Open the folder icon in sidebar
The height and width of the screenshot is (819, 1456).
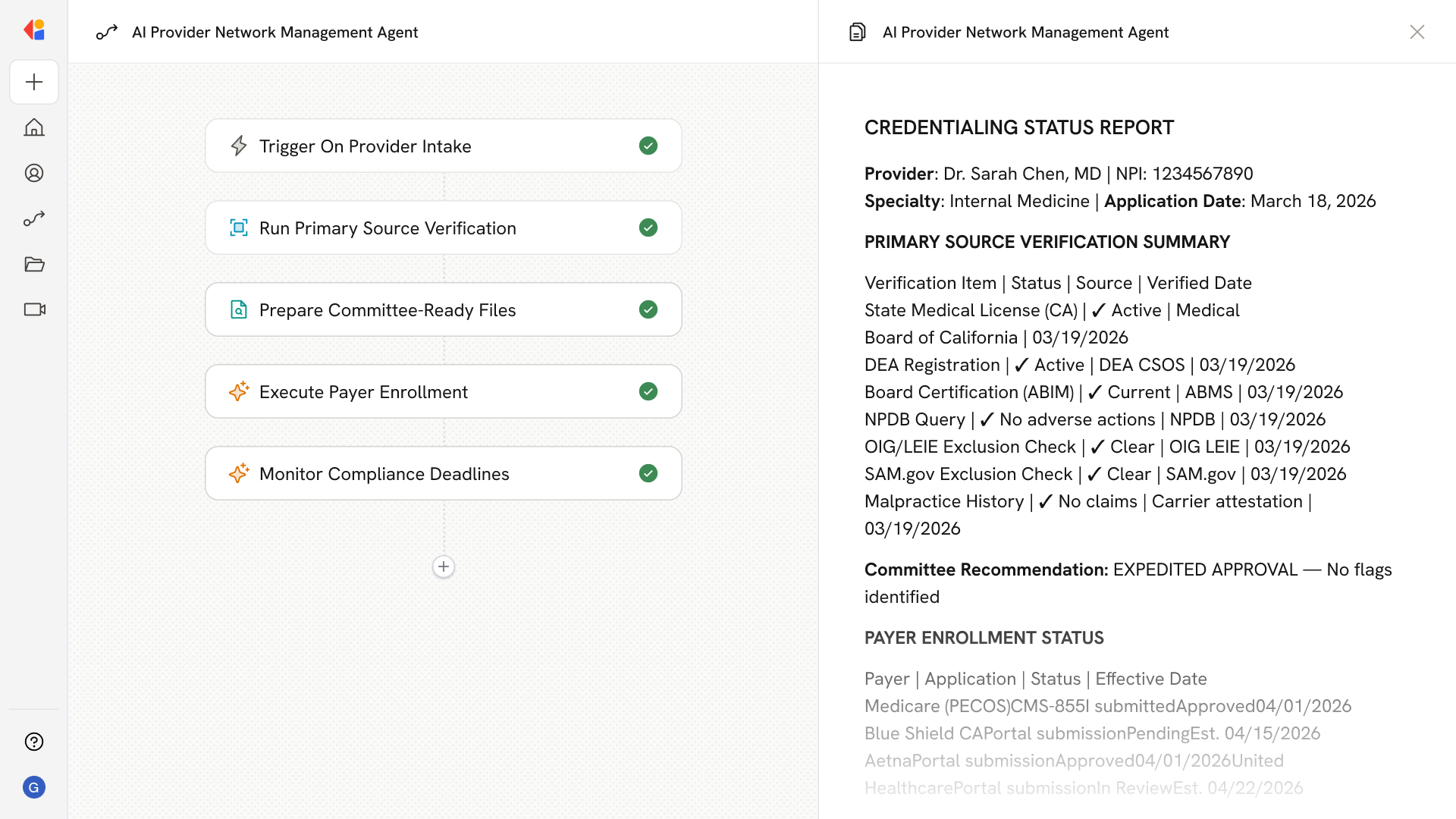(x=34, y=264)
